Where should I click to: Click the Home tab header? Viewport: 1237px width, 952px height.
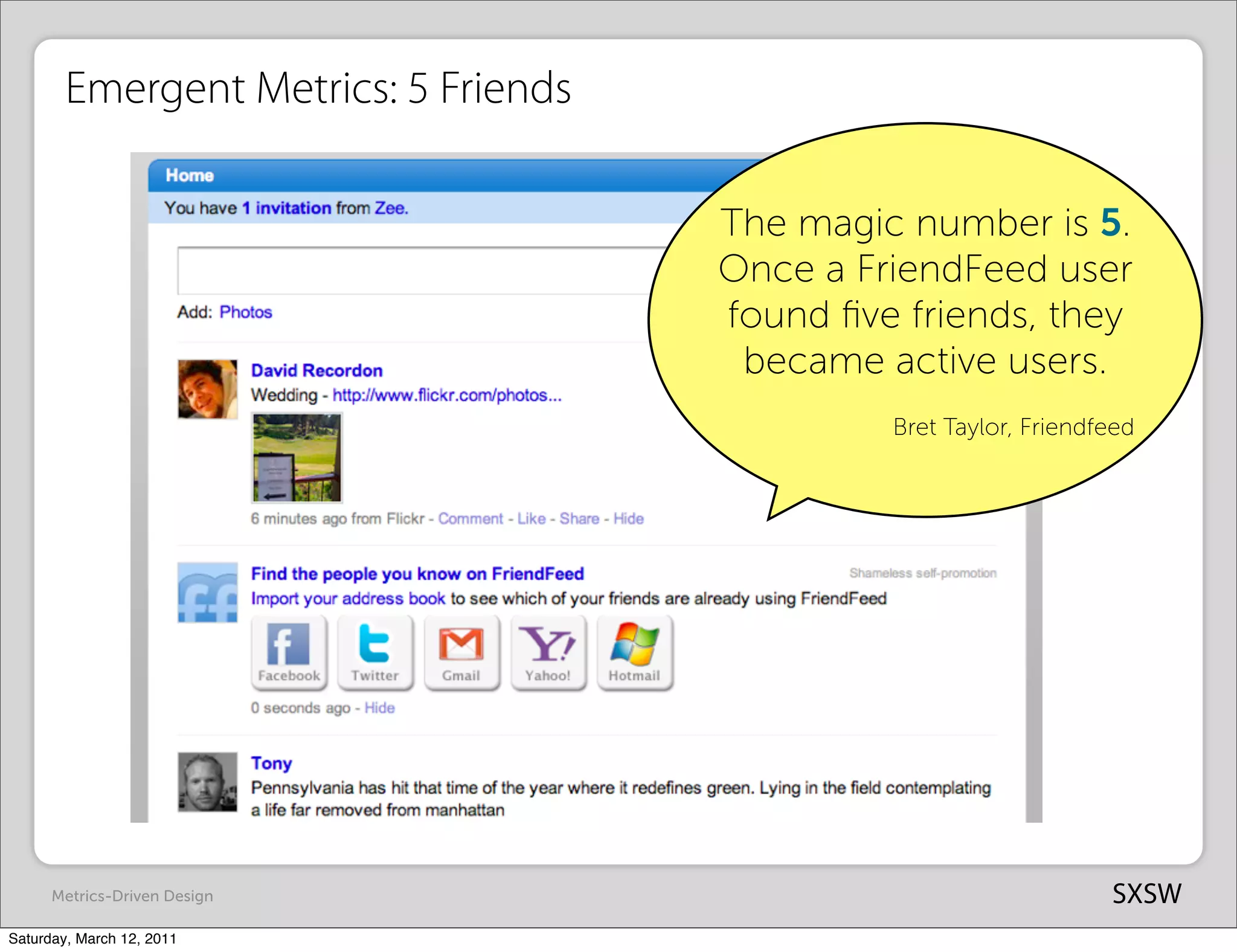[190, 176]
